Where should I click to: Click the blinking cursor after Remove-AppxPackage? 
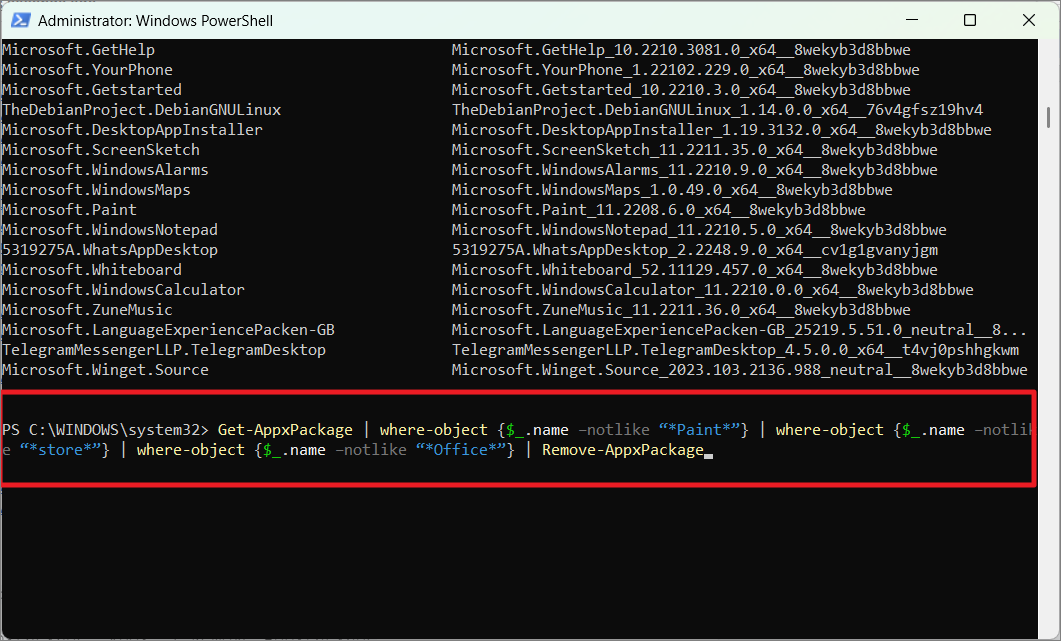click(708, 456)
